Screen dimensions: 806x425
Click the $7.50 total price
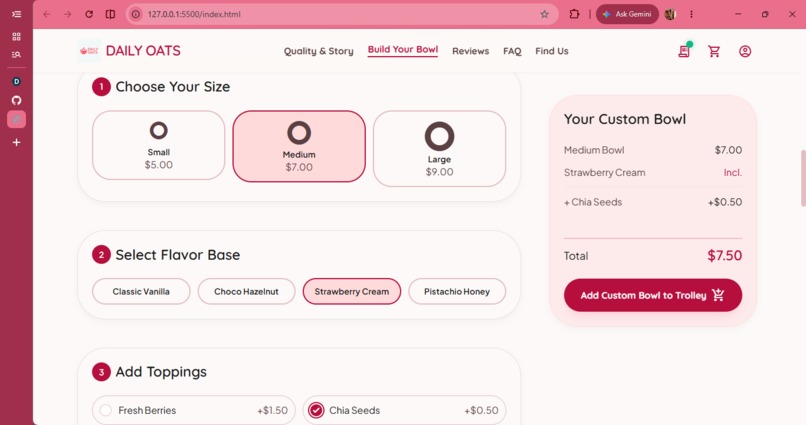(x=724, y=255)
